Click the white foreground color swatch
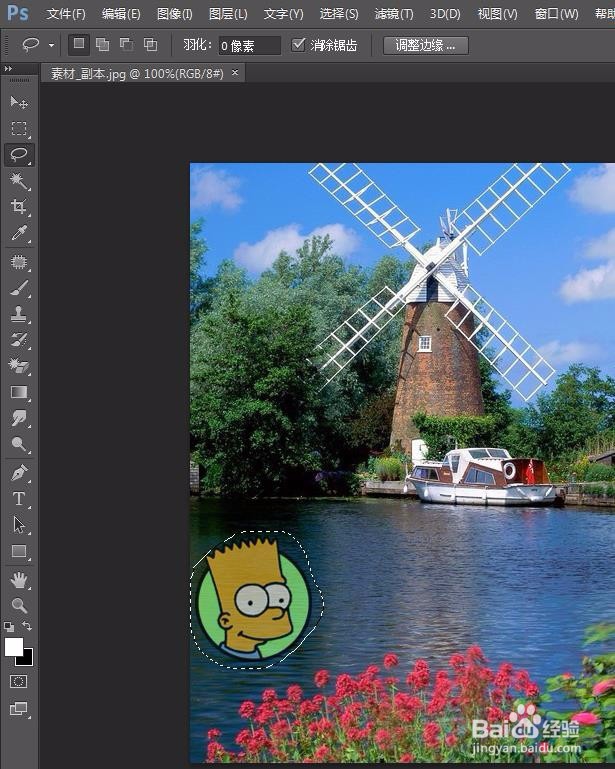Viewport: 615px width, 769px height. (x=13, y=646)
